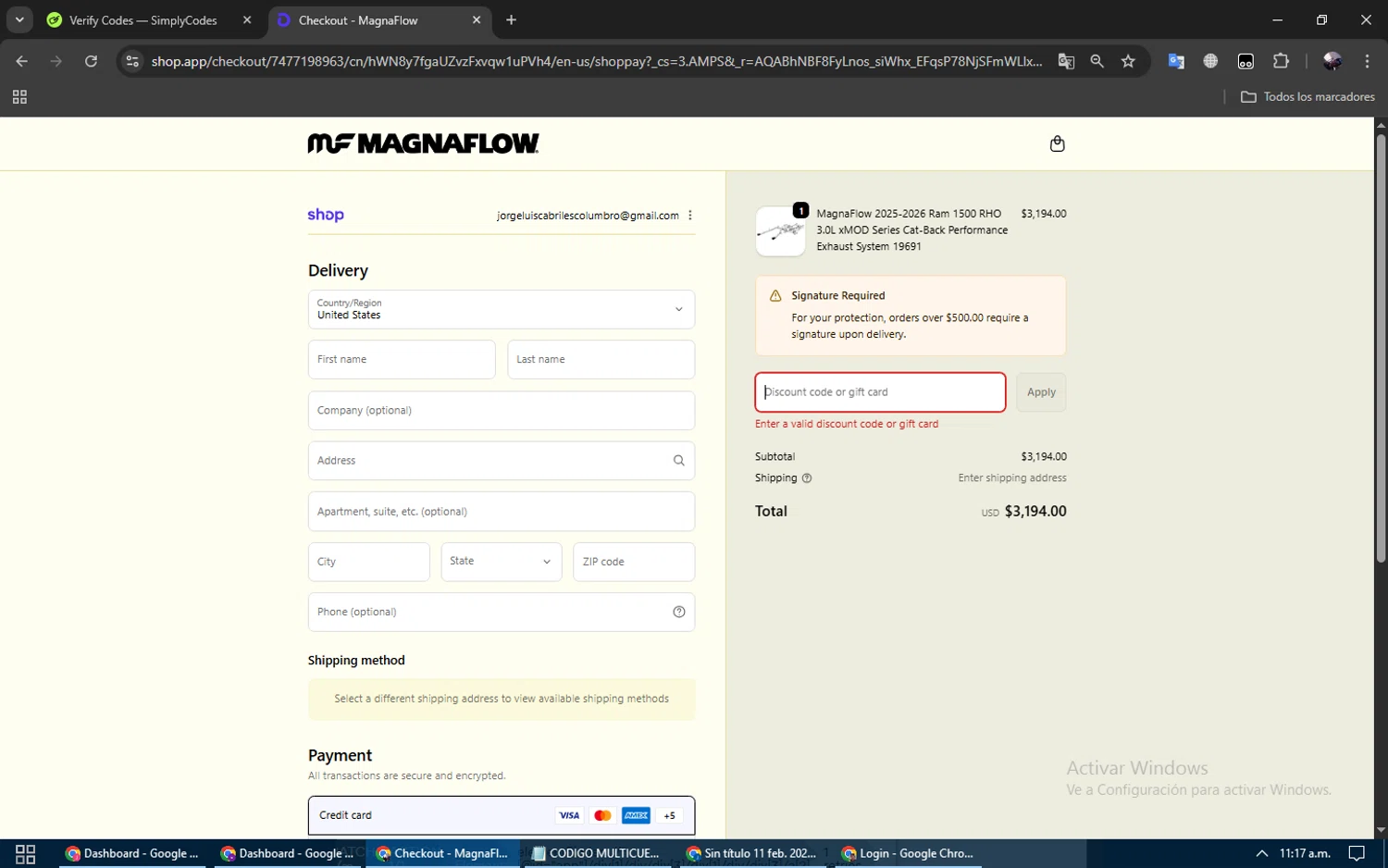
Task: Open the Chrome profile avatar
Action: click(x=1332, y=61)
